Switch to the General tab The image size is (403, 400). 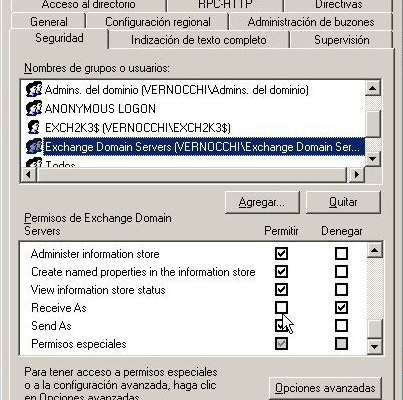pyautogui.click(x=49, y=22)
